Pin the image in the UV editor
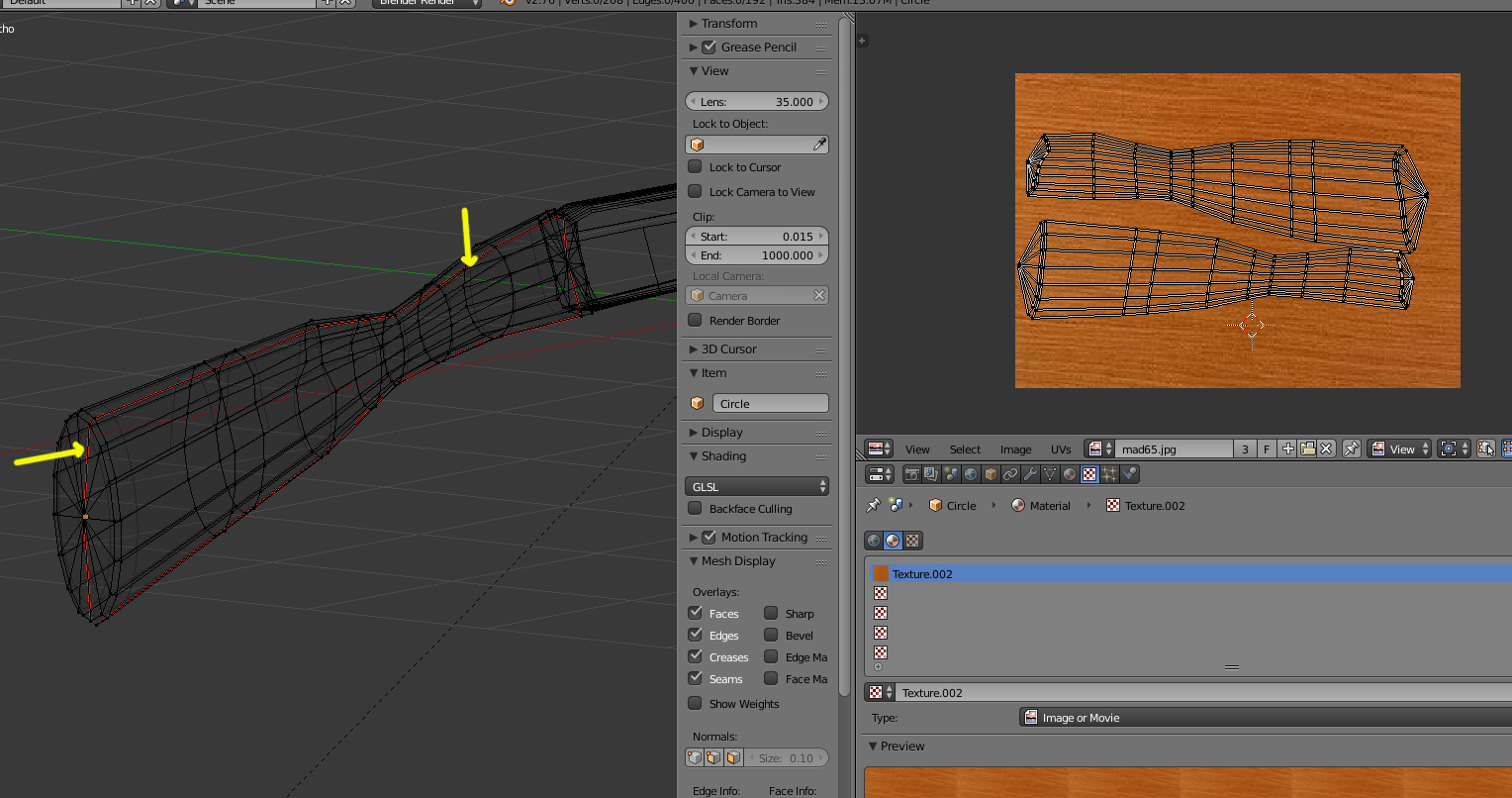Viewport: 1512px width, 798px height. 1351,449
